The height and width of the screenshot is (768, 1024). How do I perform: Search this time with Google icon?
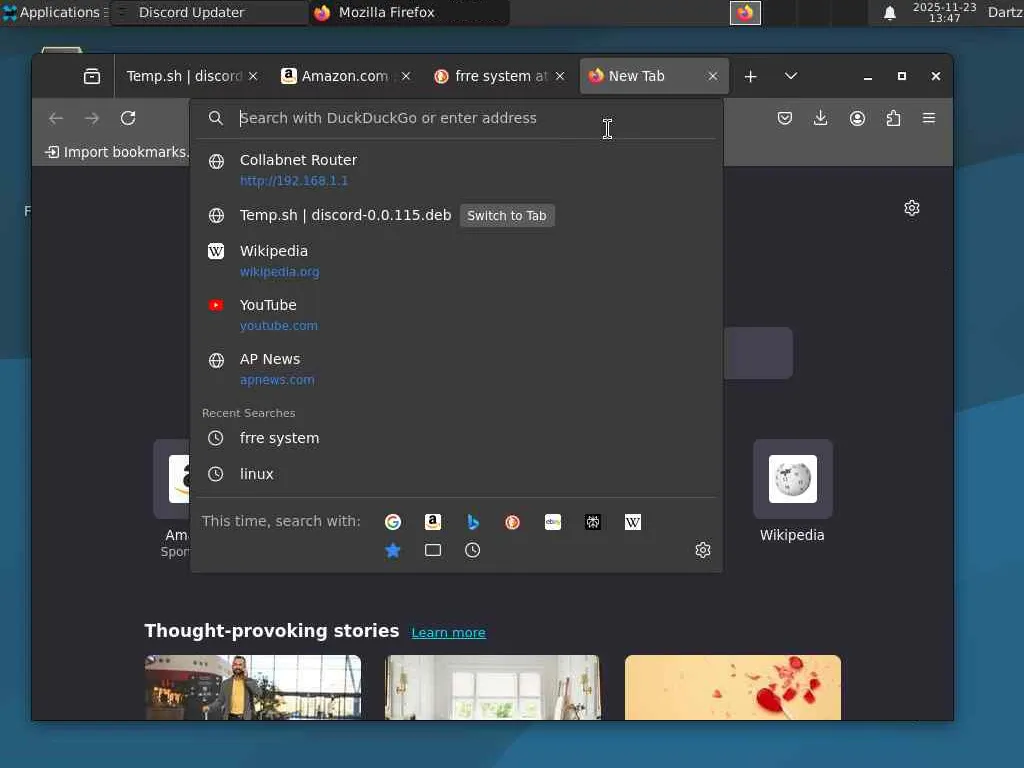[x=393, y=522]
